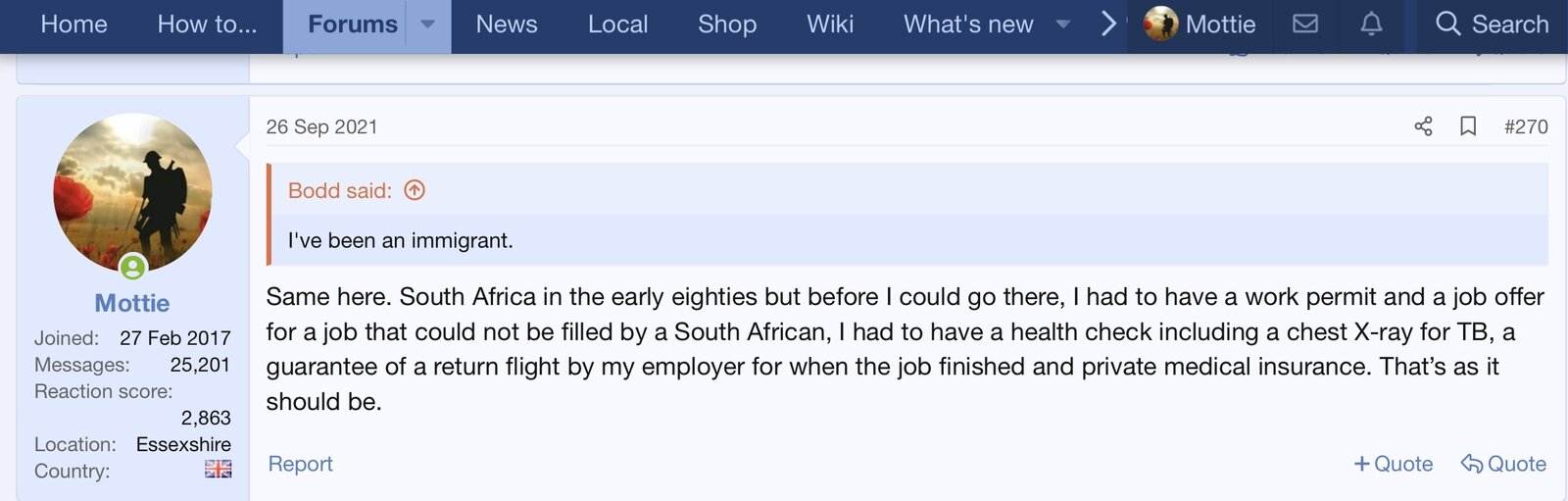Open the News menu item
The height and width of the screenshot is (501, 1568).
coord(507,25)
